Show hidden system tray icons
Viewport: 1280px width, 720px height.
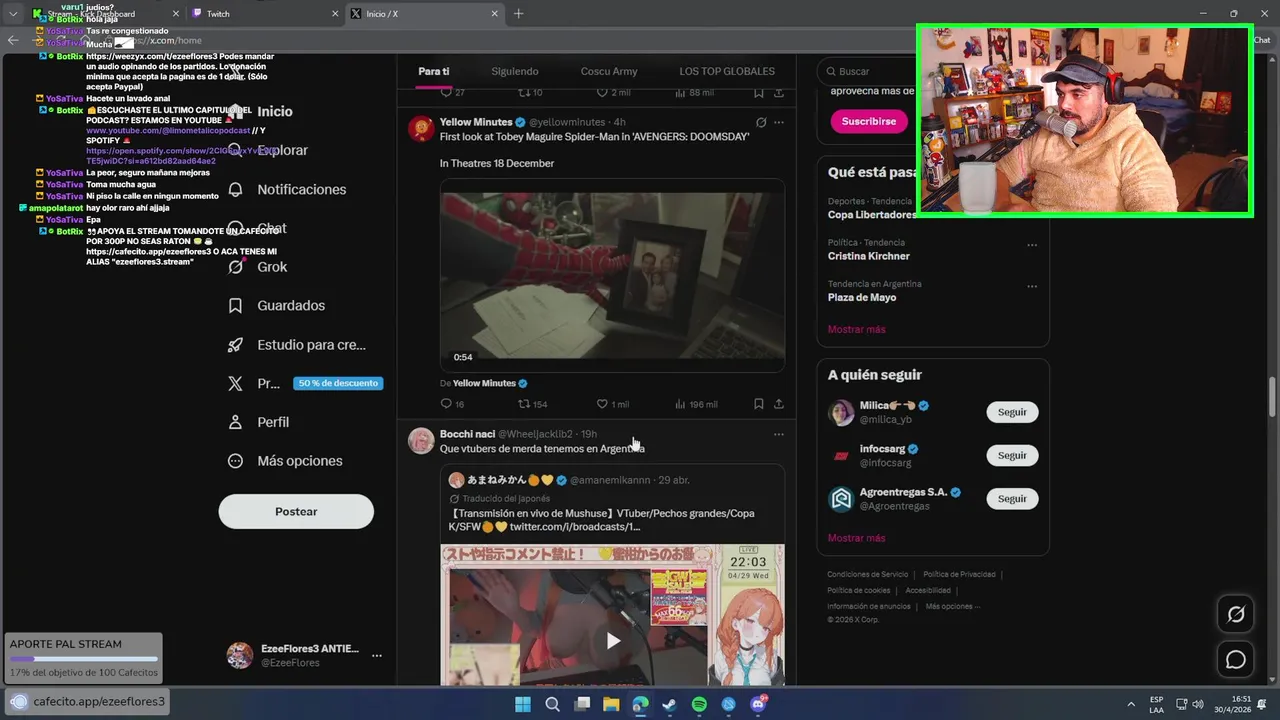pyautogui.click(x=1131, y=704)
